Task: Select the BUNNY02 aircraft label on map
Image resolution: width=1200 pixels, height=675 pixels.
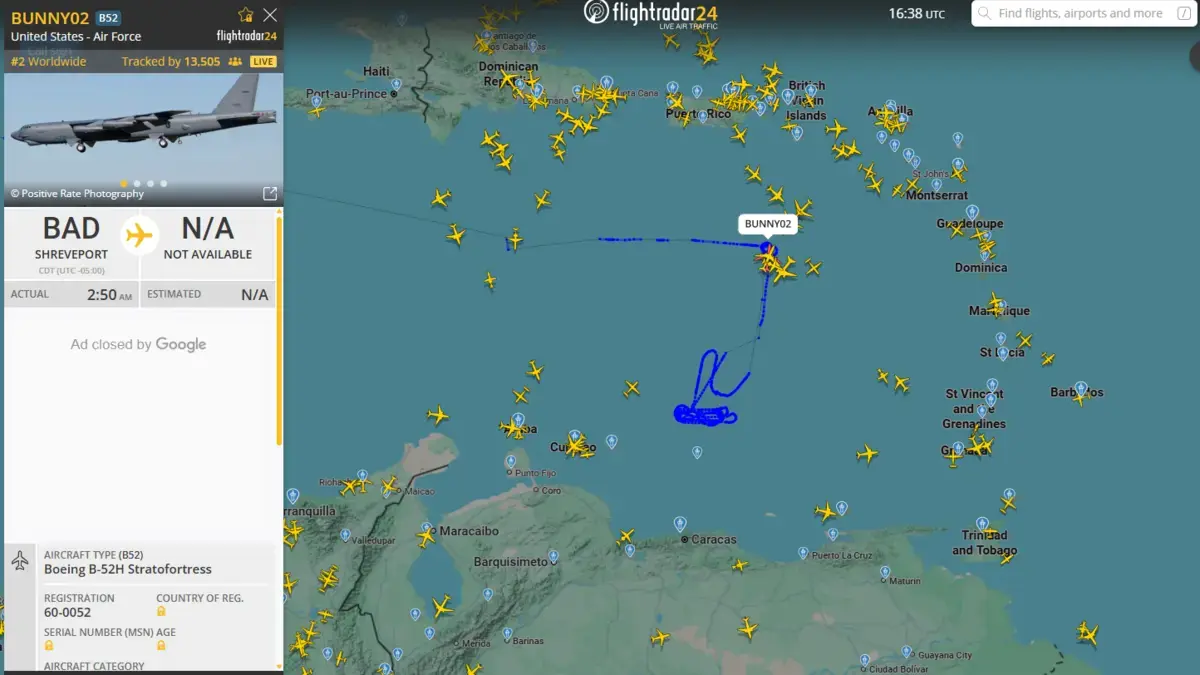Action: pos(768,224)
